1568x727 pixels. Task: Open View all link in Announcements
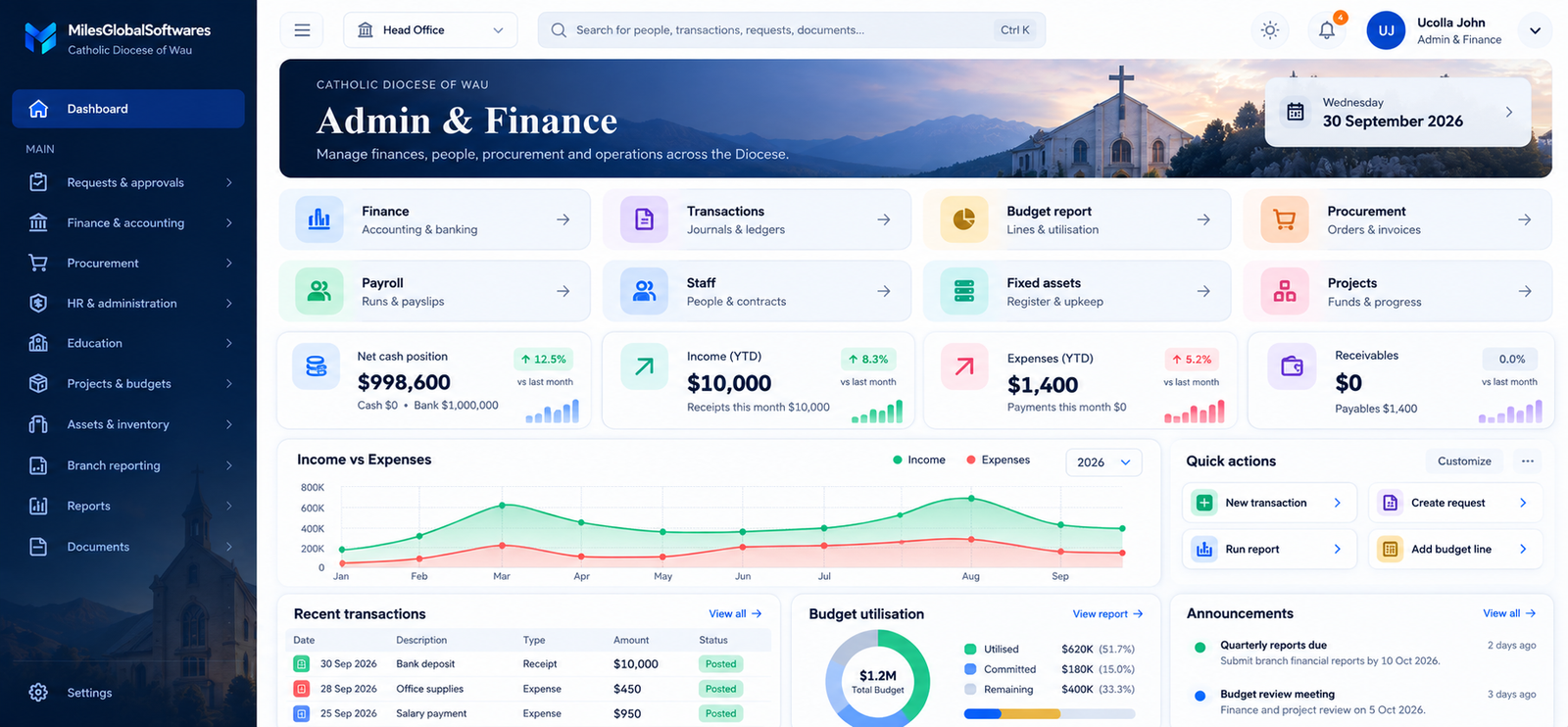pos(1509,613)
